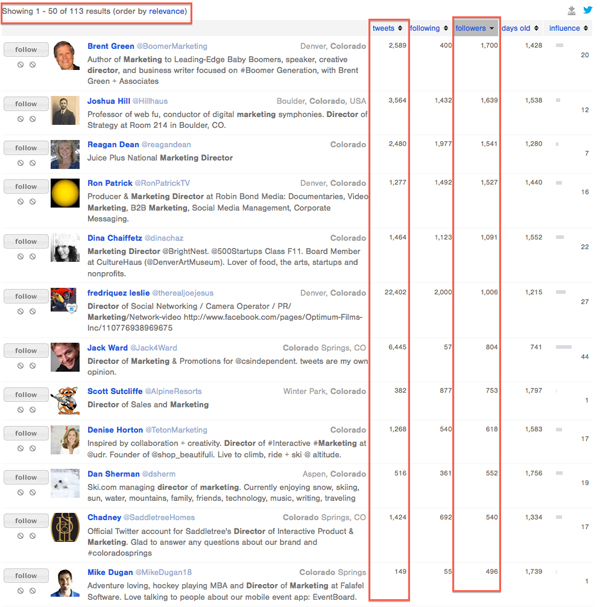The image size is (600, 607).
Task: Follow Jack Ward
Action: (x=26, y=351)
